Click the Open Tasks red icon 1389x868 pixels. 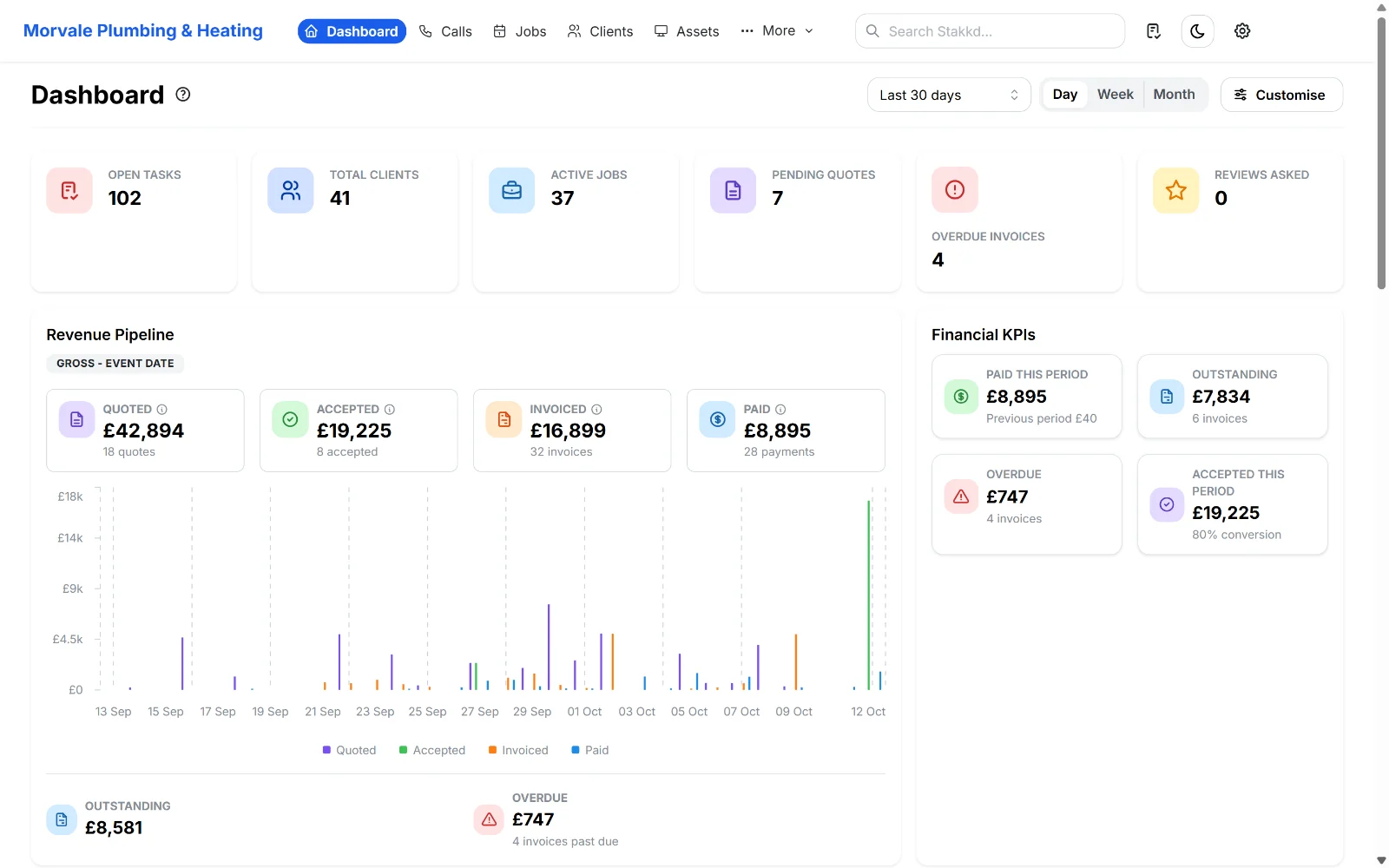coord(69,190)
